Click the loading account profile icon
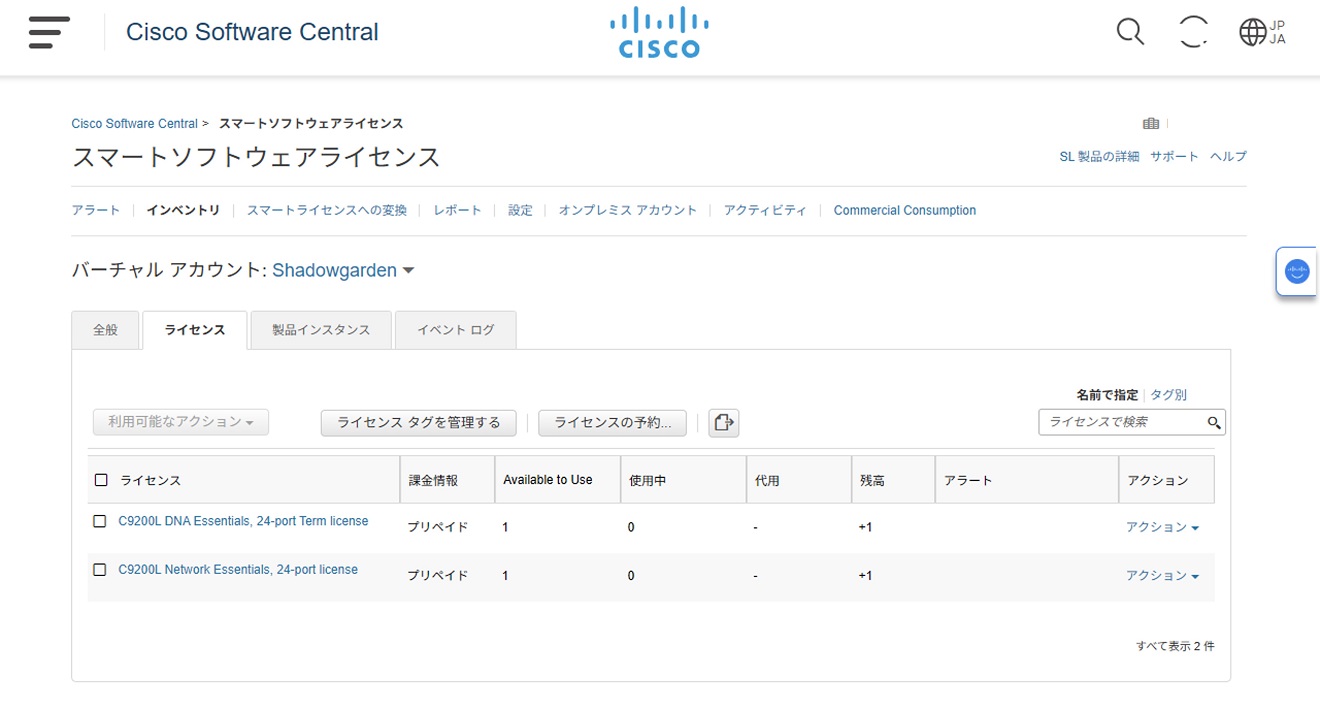Viewport: 1320px width, 708px height. pyautogui.click(x=1193, y=32)
